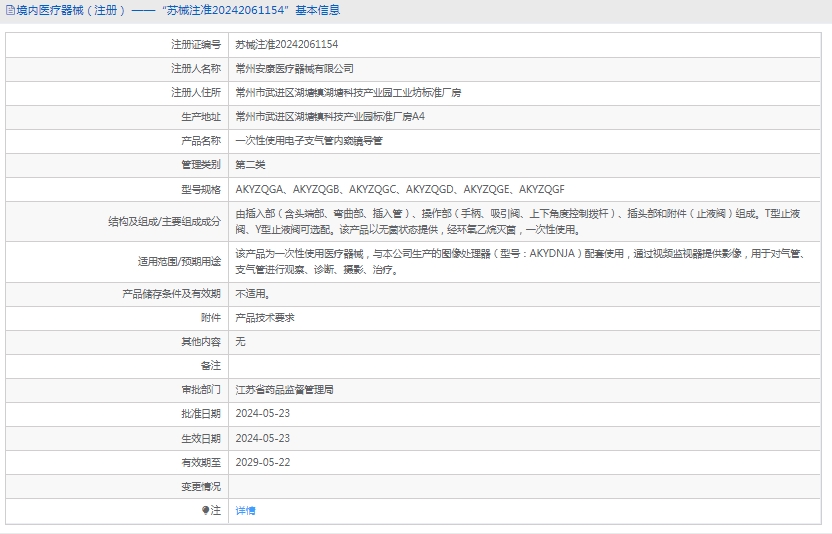Select the model specification list starting with AKYZQGA
Screen dimensions: 832x534
400,189
